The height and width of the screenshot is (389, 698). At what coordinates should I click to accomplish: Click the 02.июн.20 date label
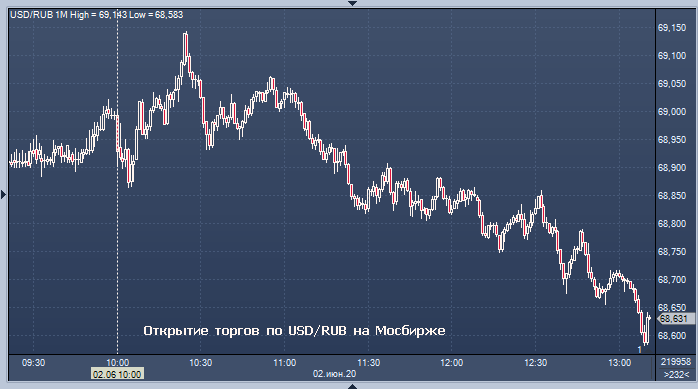(x=334, y=374)
